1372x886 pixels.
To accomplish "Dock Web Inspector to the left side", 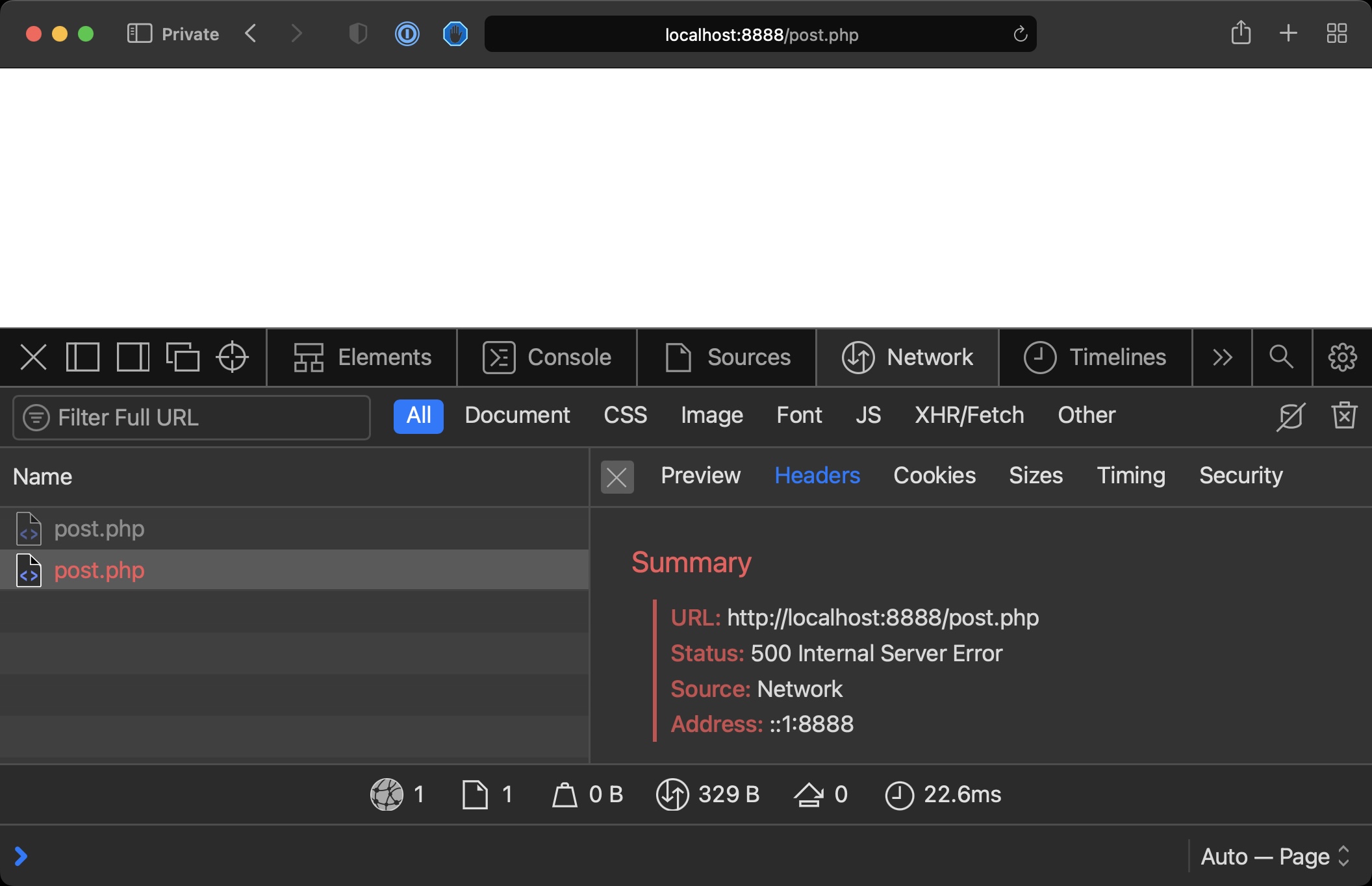I will (x=83, y=357).
